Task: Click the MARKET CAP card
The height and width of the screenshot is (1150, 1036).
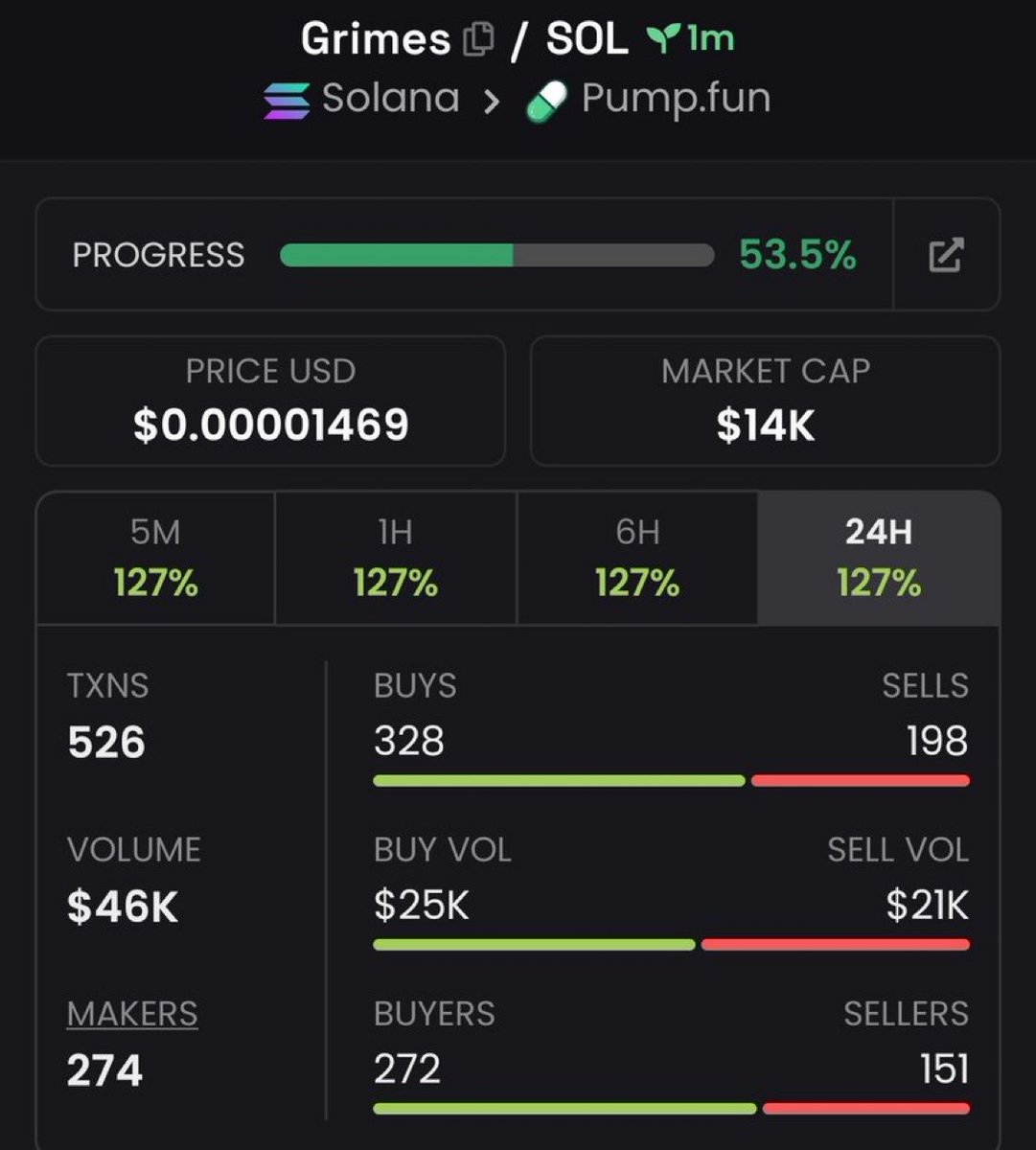Action: [765, 401]
